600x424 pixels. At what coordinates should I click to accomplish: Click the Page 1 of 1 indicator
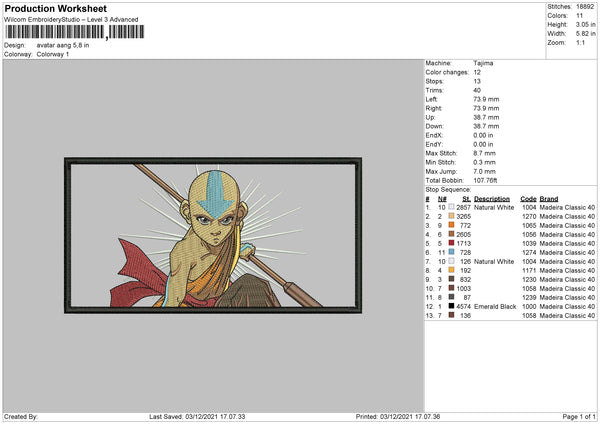pos(579,416)
